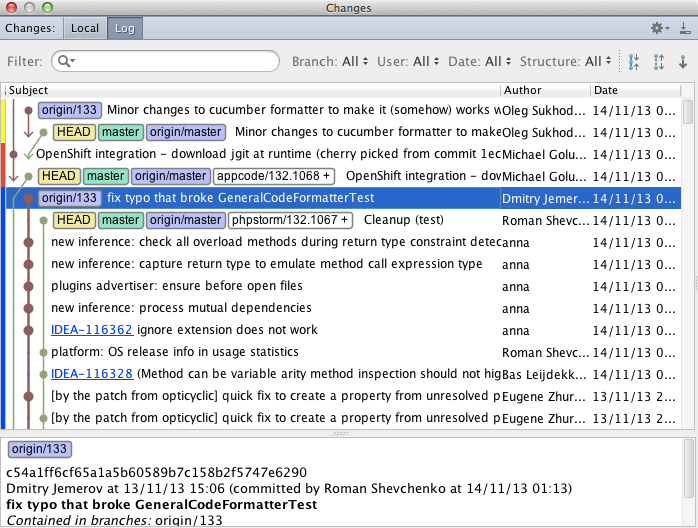Click the phpstorm/132.1067 + tag label
Screen dimensions: 698x528
coord(289,220)
